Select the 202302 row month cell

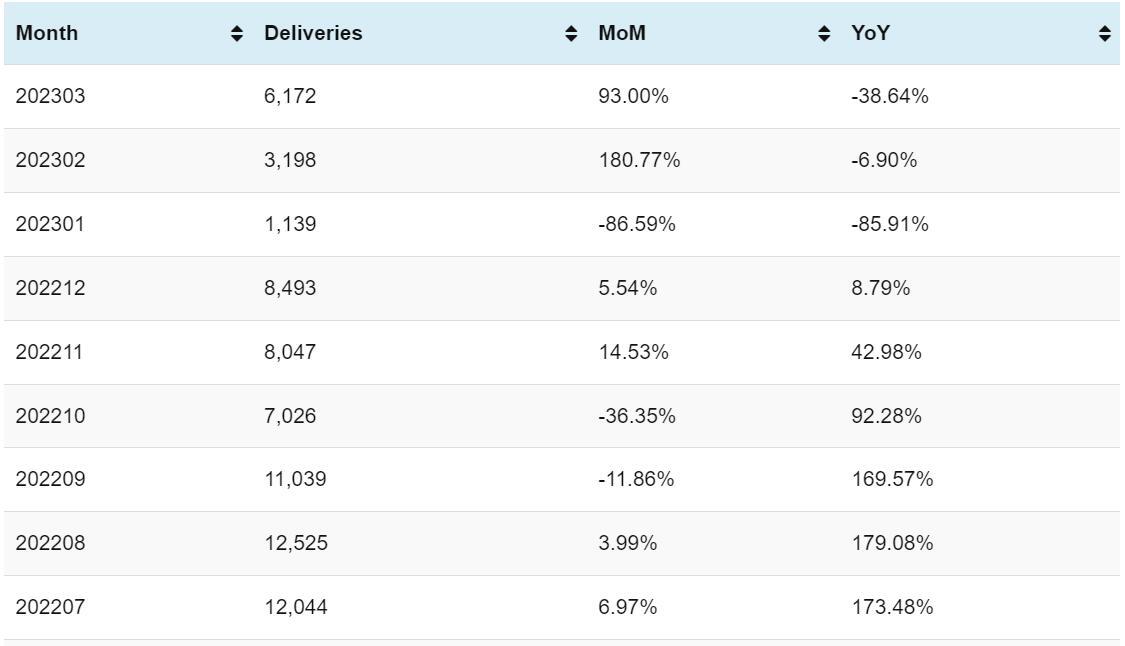[x=50, y=160]
